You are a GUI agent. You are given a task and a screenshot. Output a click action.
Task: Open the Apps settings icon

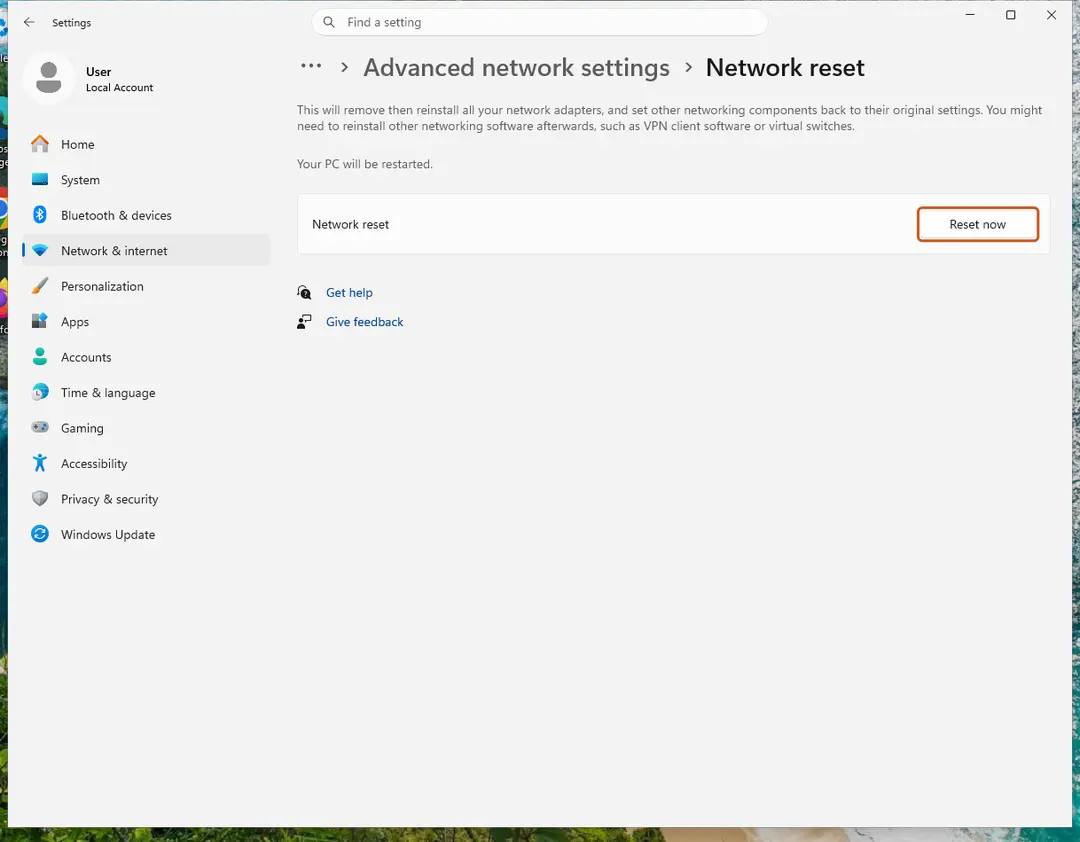pos(40,322)
